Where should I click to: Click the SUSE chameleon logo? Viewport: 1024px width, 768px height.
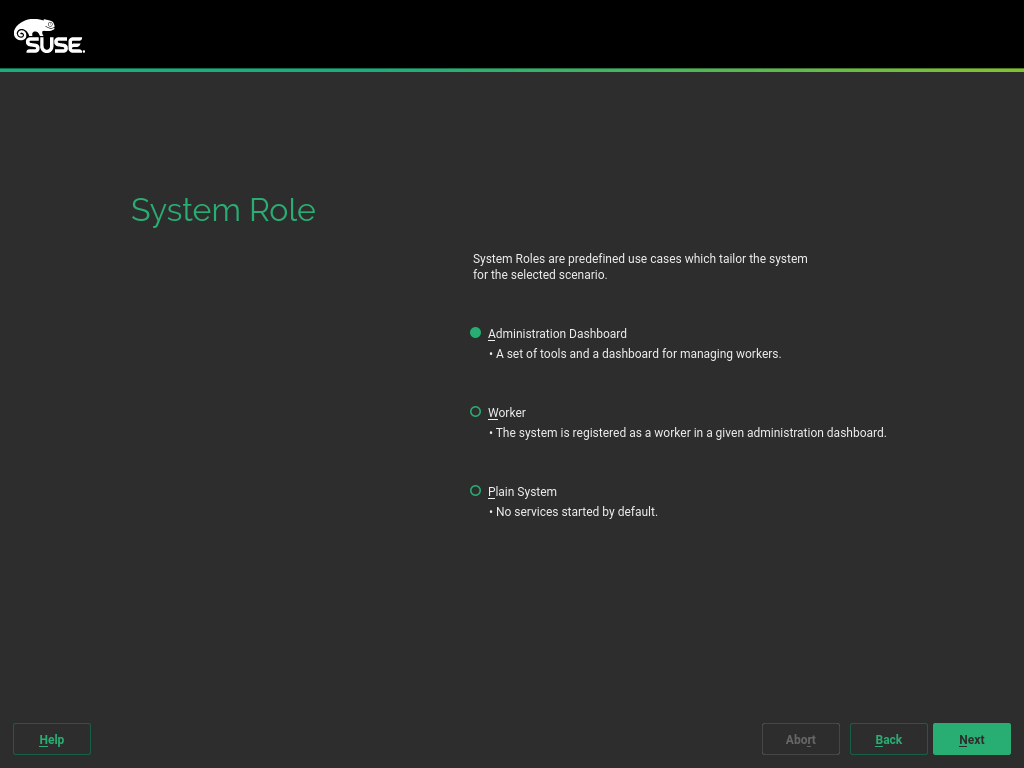pyautogui.click(x=33, y=28)
